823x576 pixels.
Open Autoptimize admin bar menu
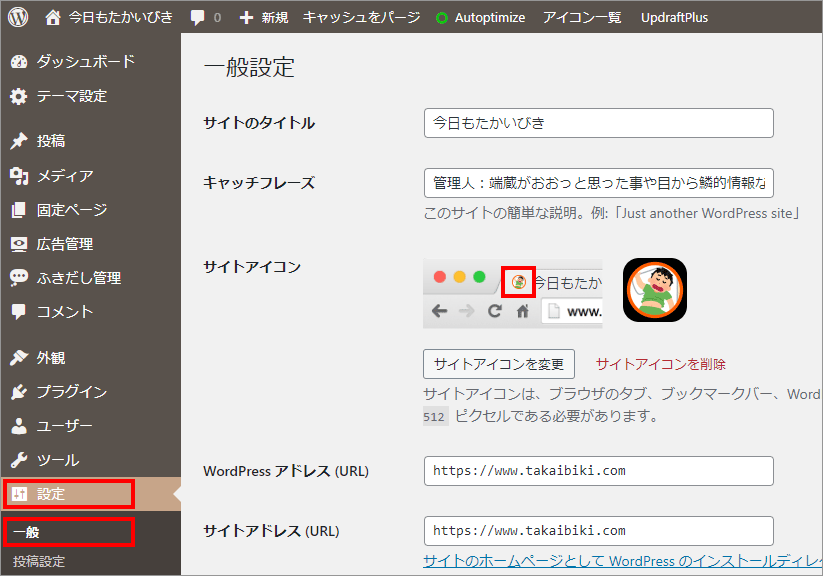click(489, 18)
